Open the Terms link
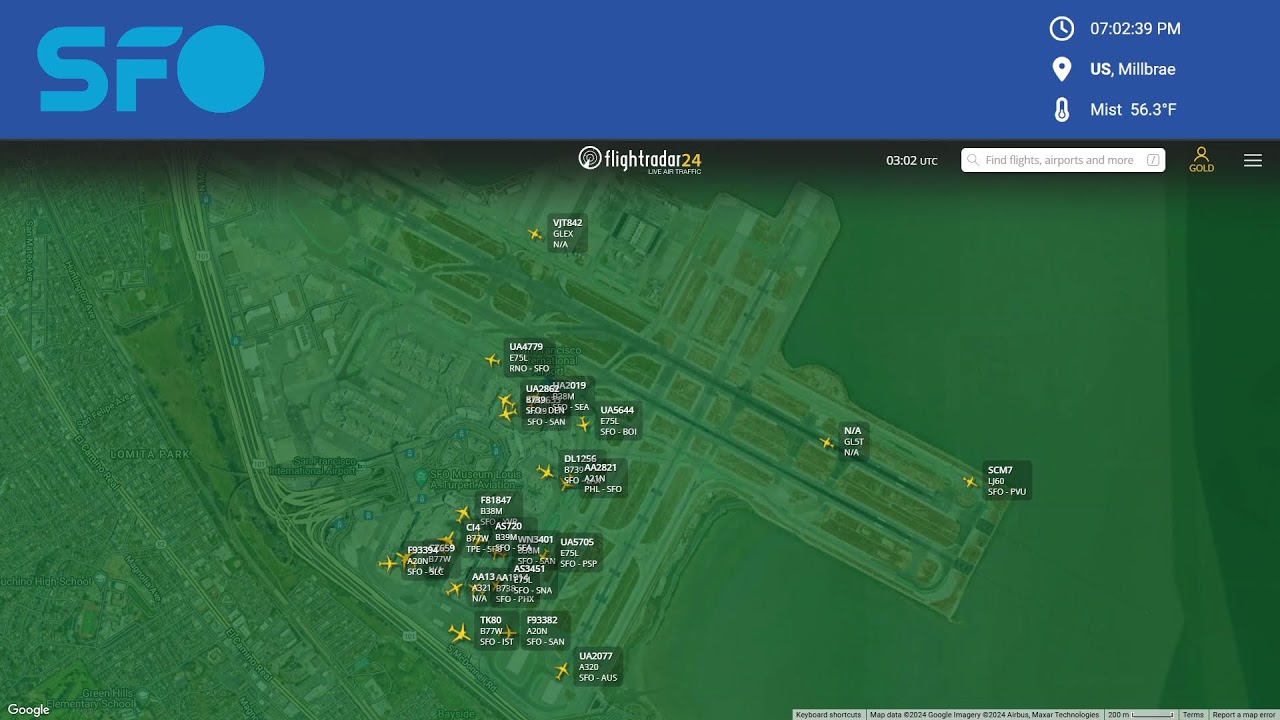 pyautogui.click(x=1193, y=715)
